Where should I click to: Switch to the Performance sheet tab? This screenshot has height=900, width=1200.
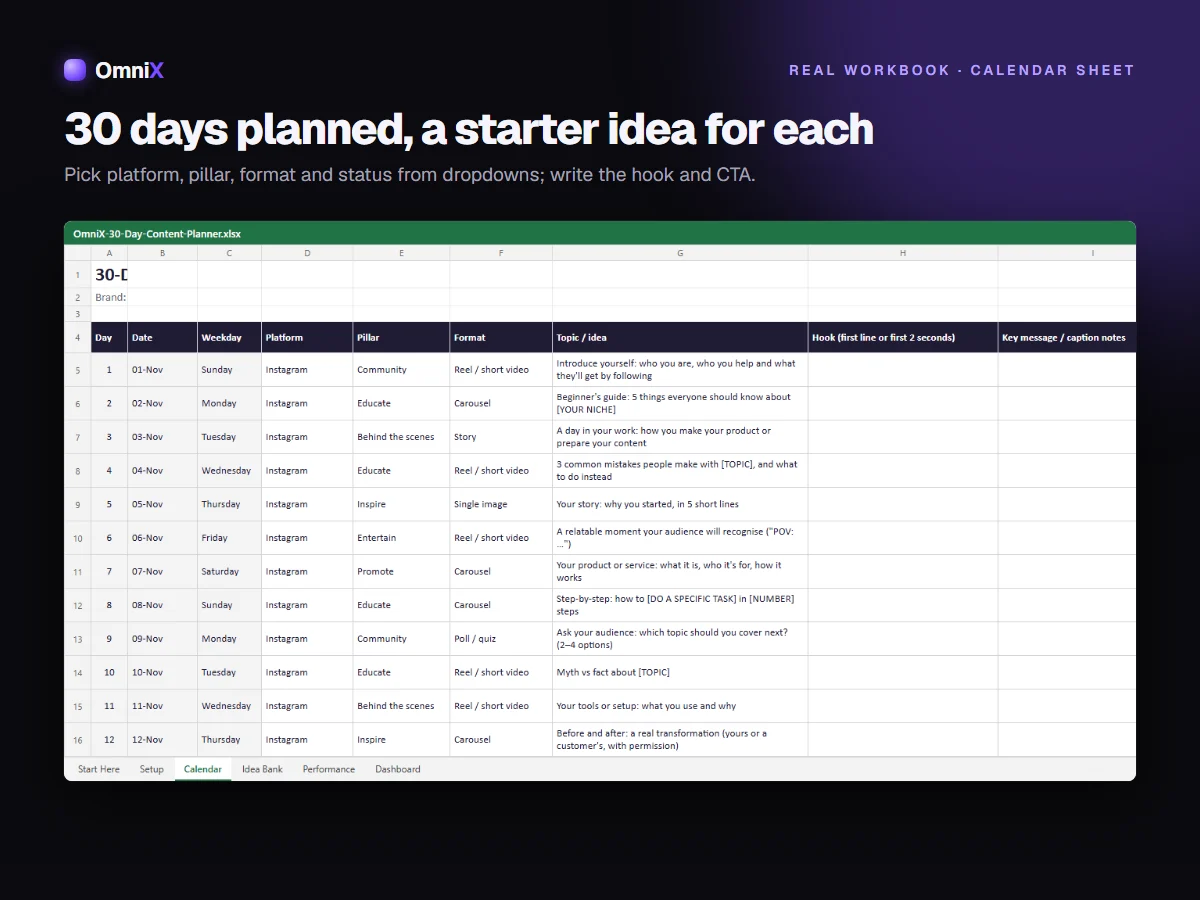(x=329, y=769)
